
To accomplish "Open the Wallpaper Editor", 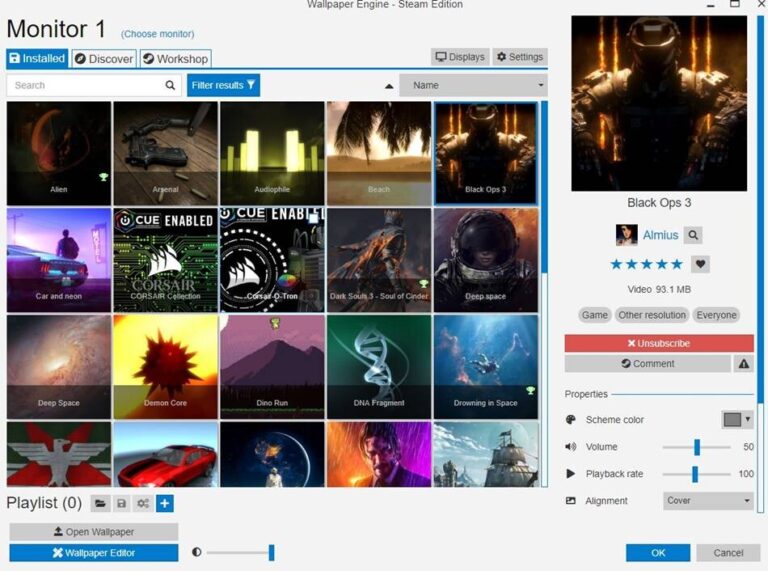I will point(94,553).
